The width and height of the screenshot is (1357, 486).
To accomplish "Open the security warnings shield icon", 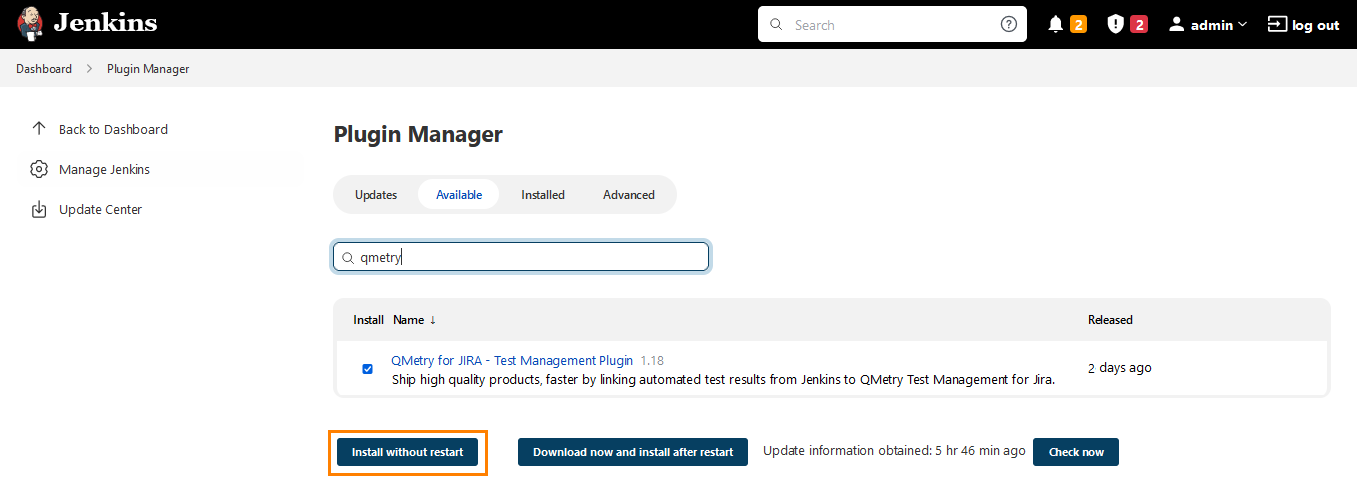I will pyautogui.click(x=1115, y=25).
